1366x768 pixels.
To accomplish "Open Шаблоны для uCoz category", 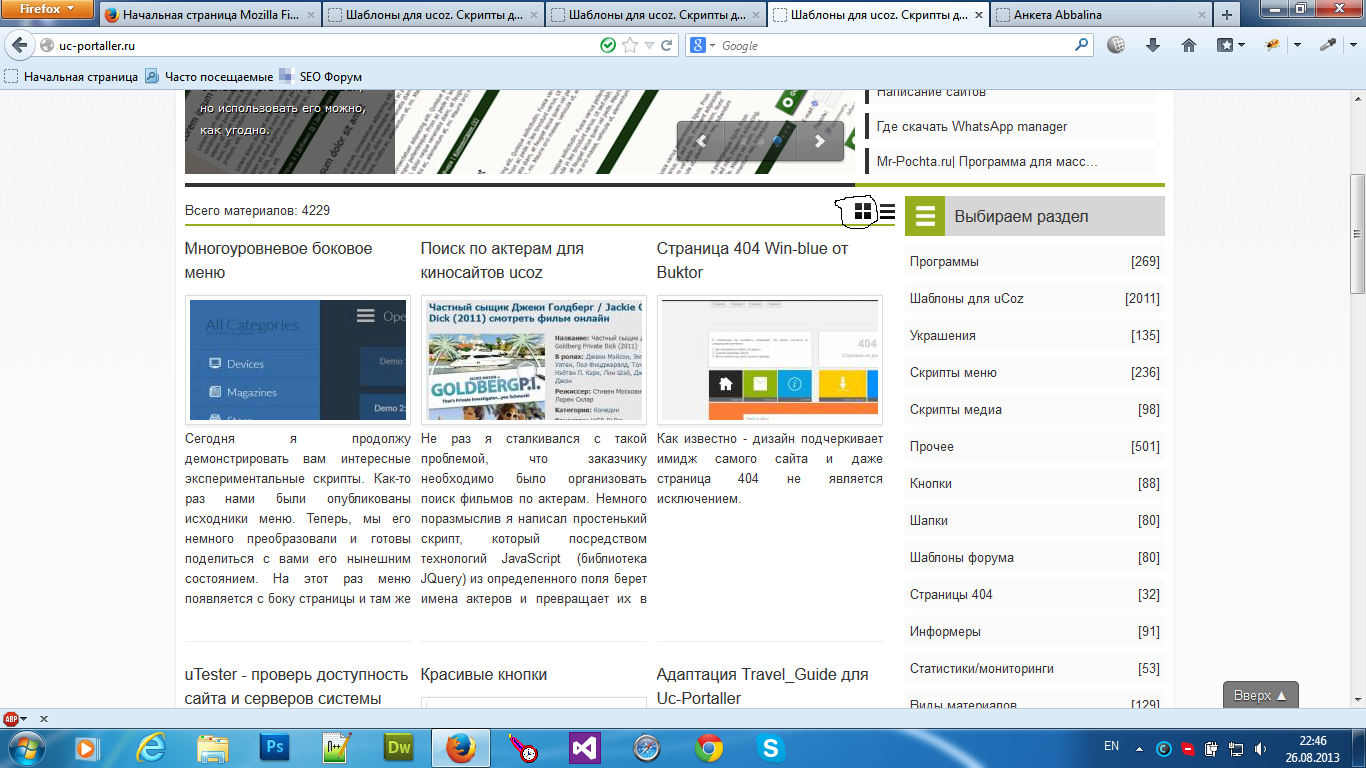I will [x=966, y=298].
